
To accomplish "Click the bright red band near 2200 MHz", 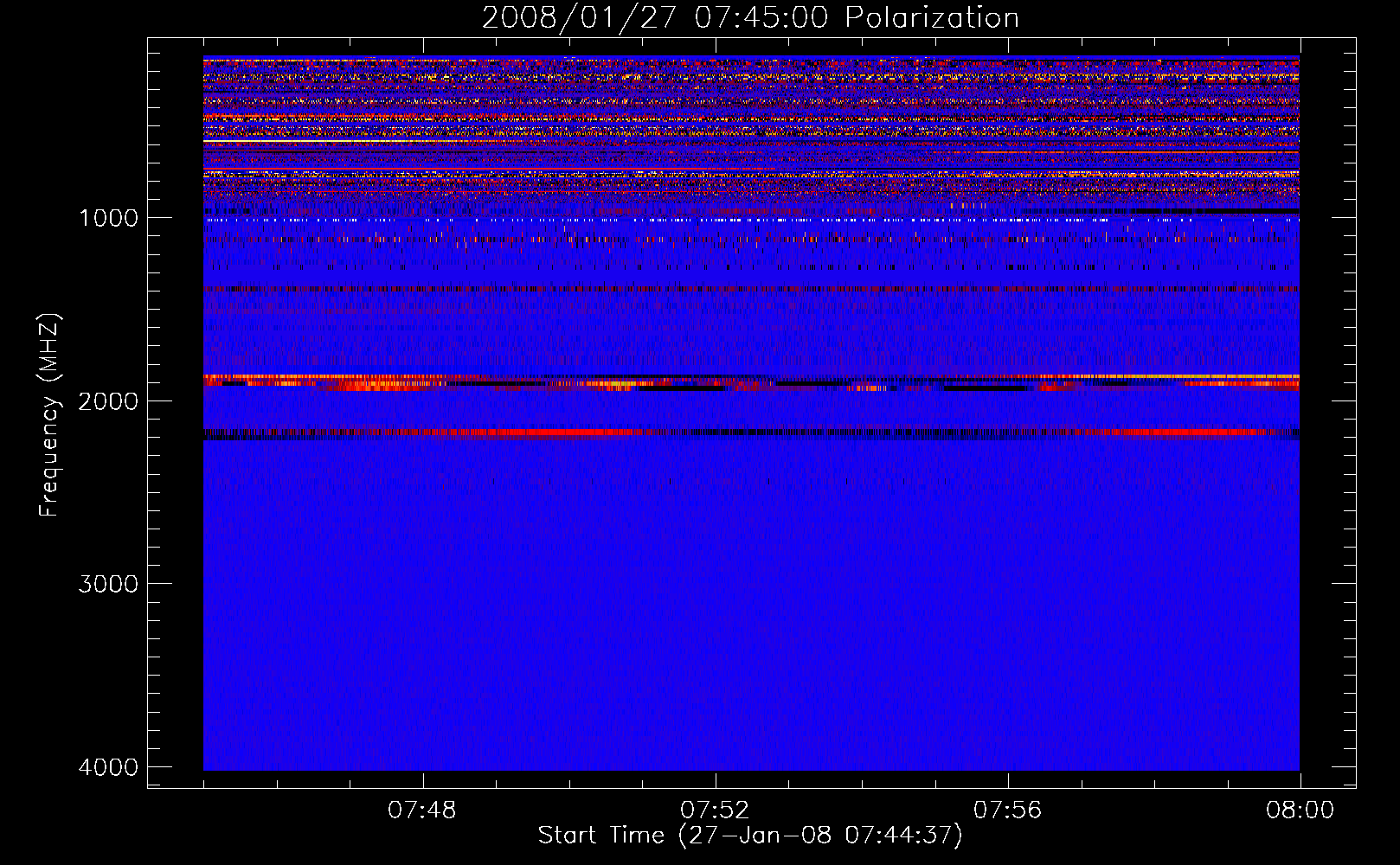I will 751,432.
